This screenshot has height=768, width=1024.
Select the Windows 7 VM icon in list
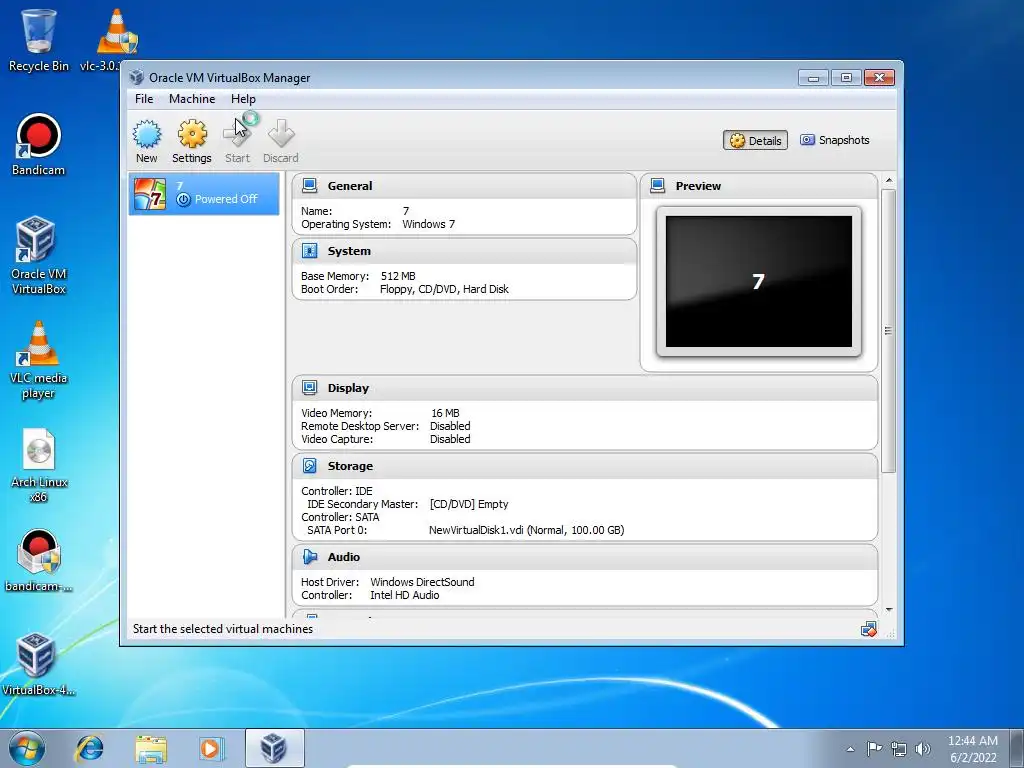[x=150, y=194]
